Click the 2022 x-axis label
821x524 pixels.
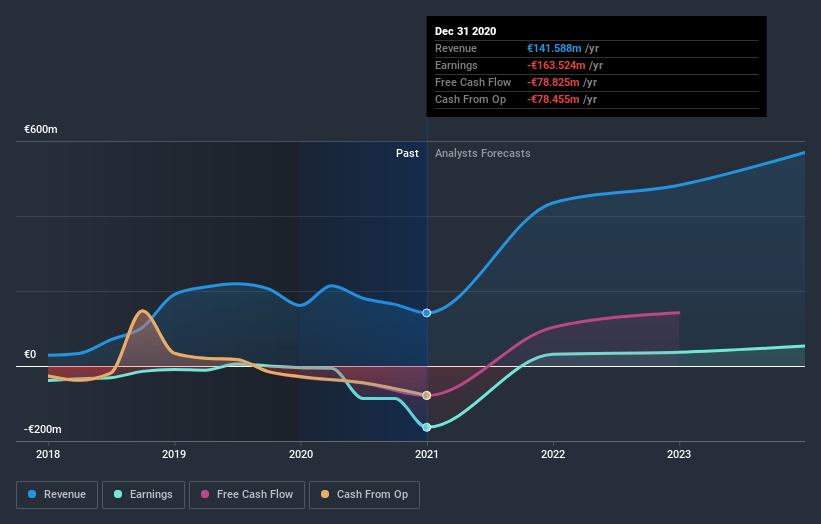pos(553,454)
